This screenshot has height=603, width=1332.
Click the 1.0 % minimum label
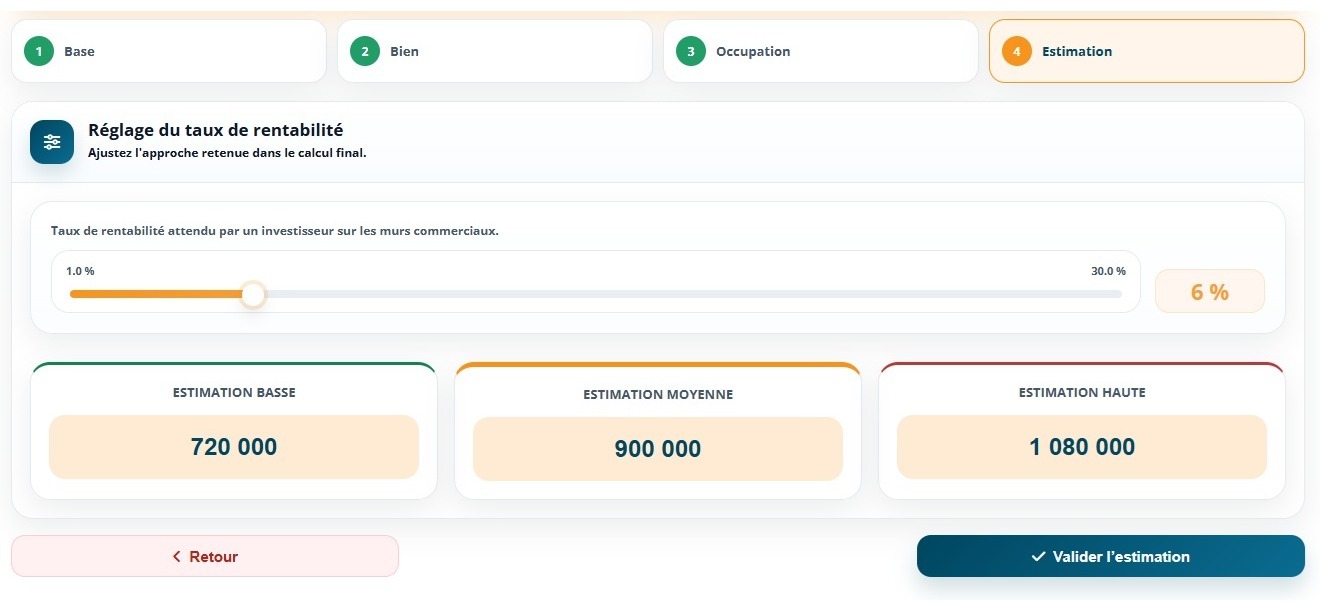tap(80, 271)
